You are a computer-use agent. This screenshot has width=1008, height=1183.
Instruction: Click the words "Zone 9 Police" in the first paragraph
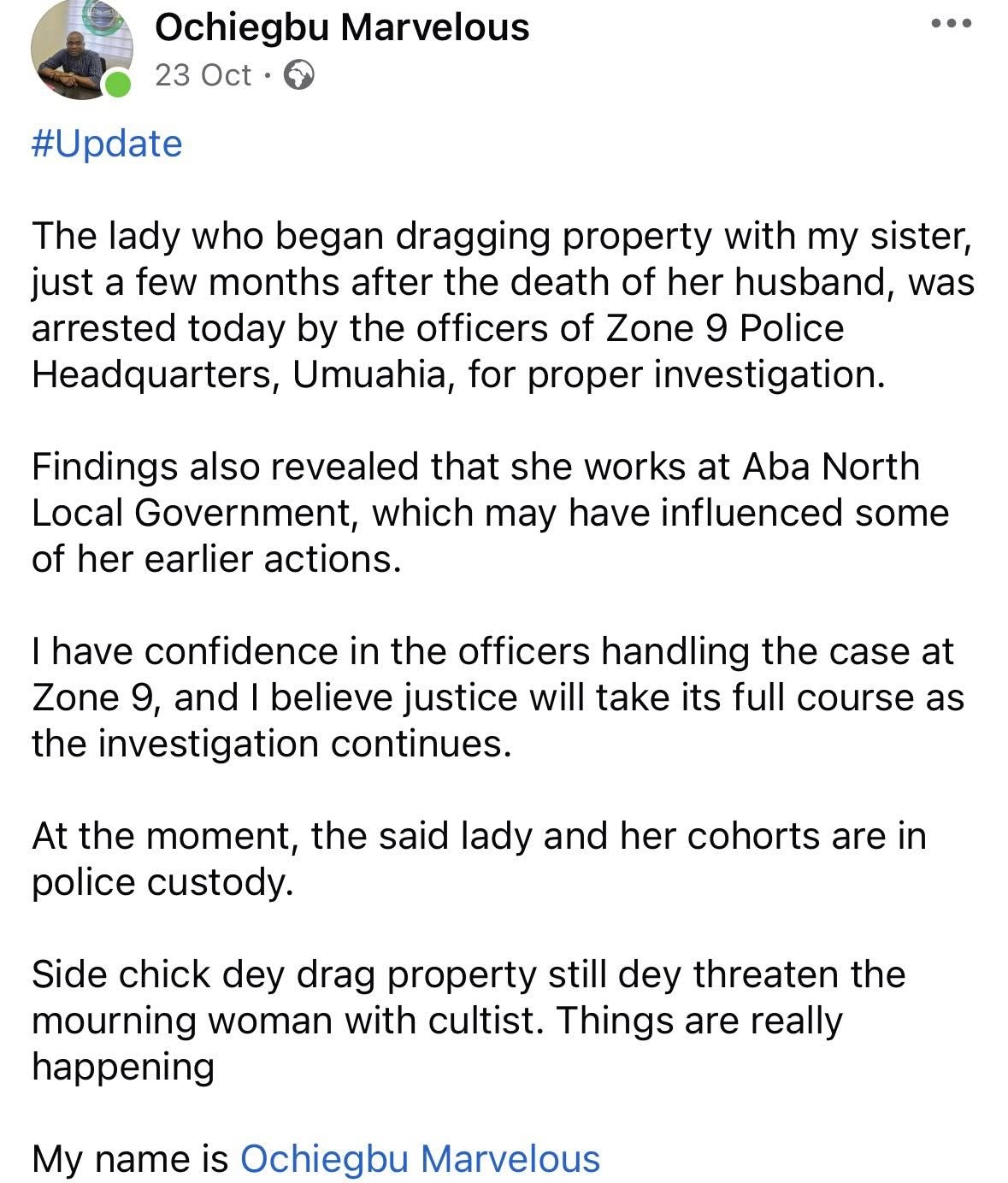725,329
